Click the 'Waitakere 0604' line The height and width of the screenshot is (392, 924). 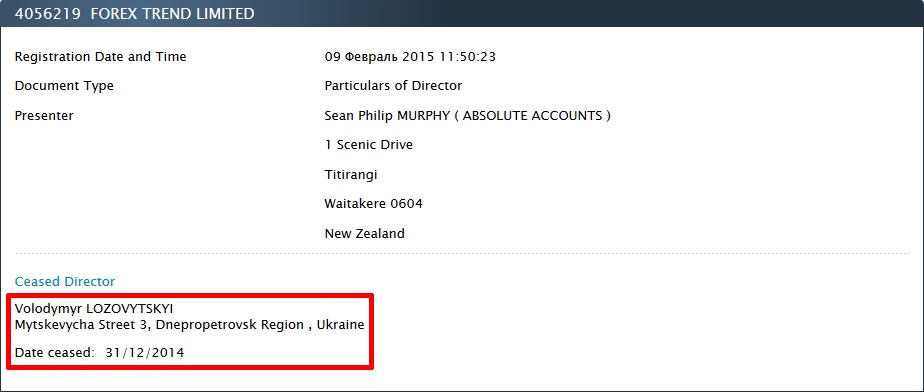(373, 204)
